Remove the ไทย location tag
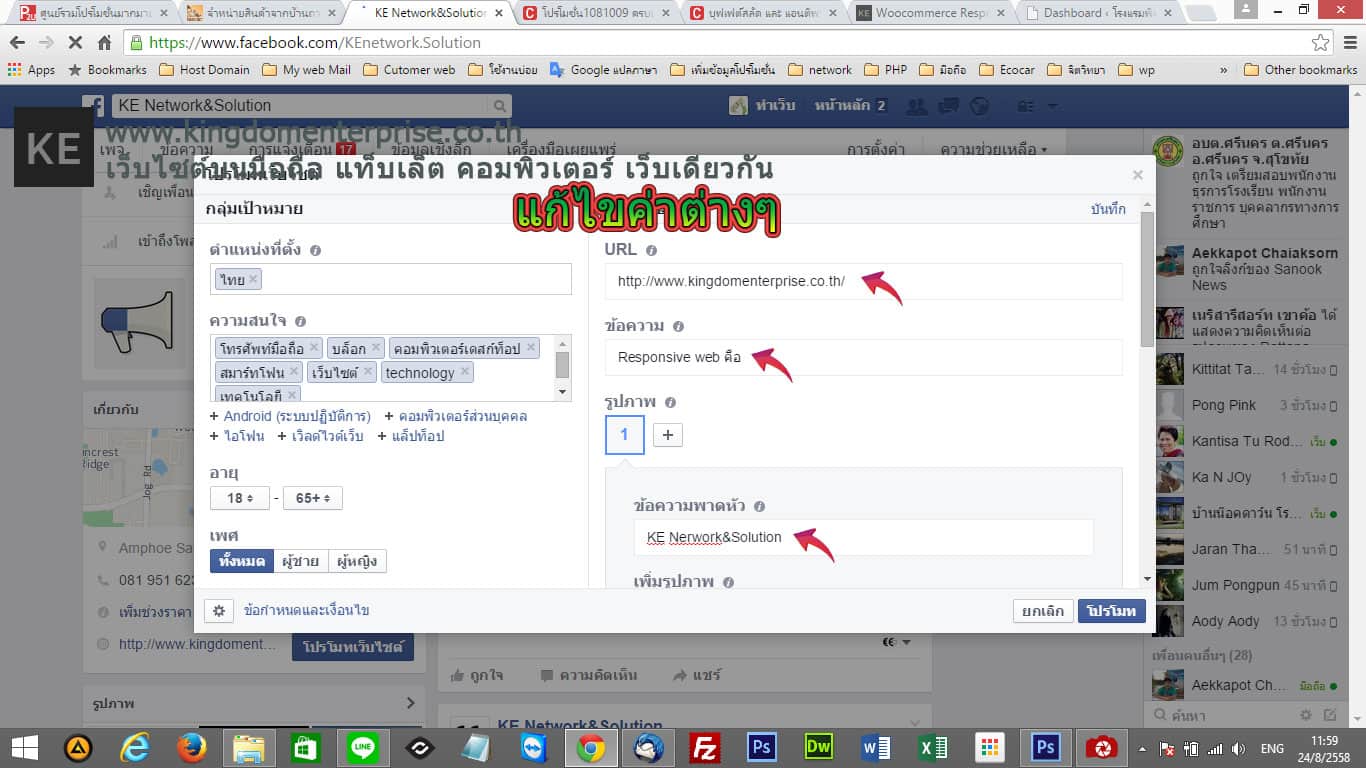 [253, 280]
